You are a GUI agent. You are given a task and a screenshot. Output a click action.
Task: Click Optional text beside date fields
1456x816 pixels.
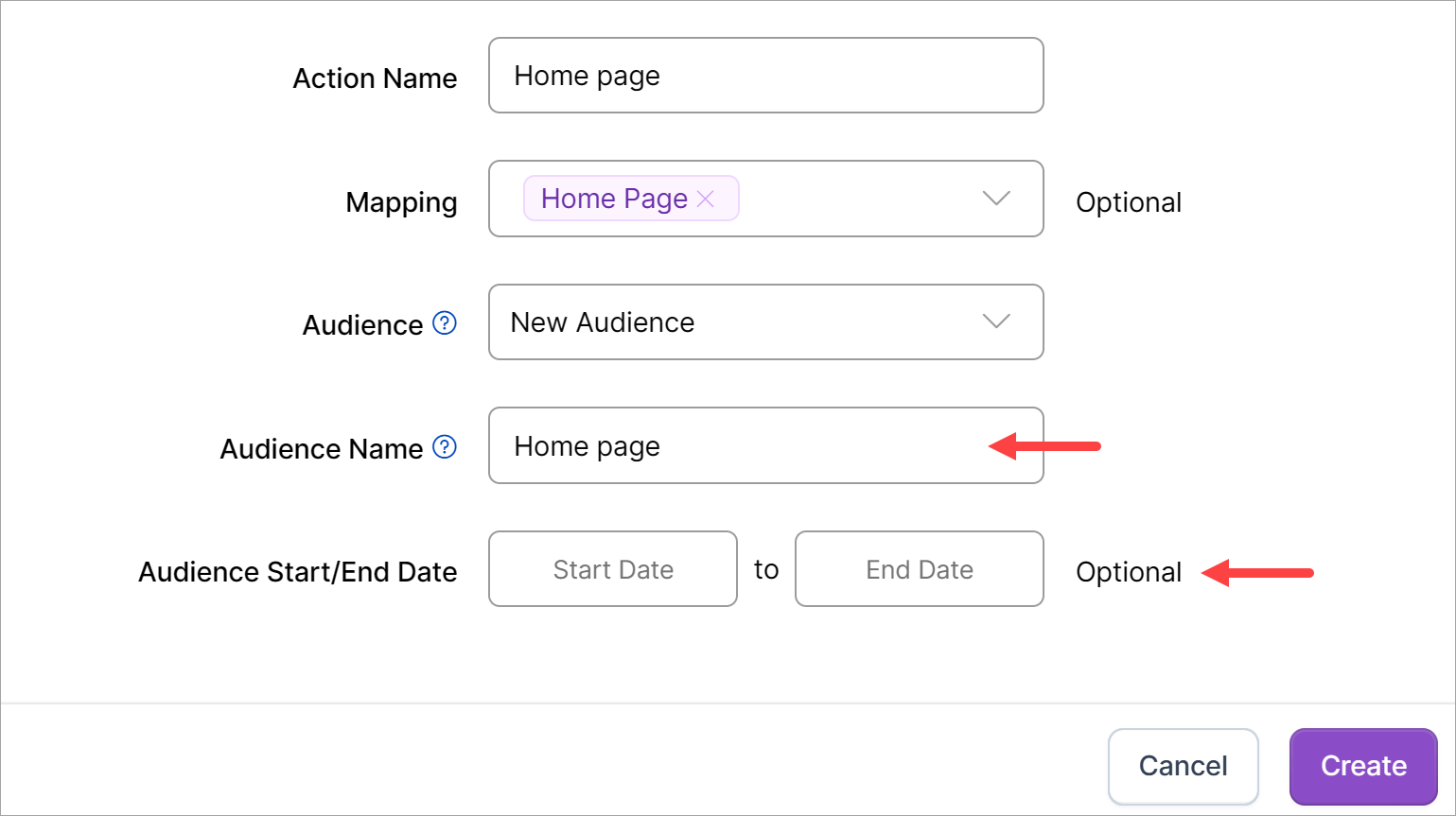pos(1129,572)
